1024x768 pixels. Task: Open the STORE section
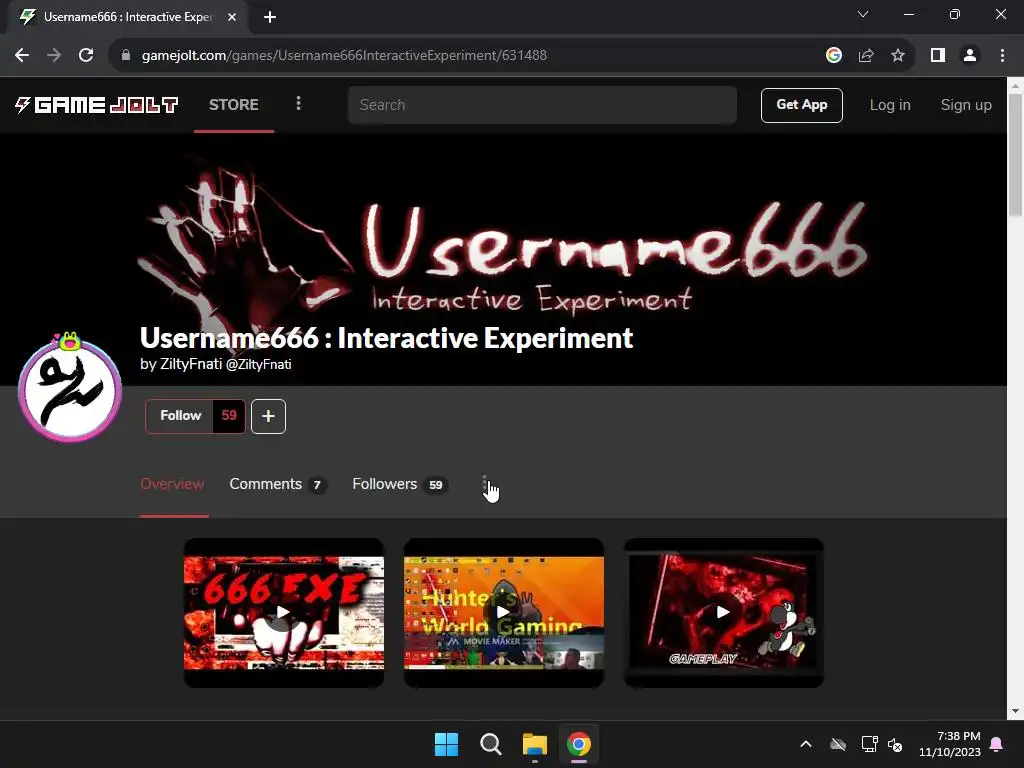pos(234,104)
